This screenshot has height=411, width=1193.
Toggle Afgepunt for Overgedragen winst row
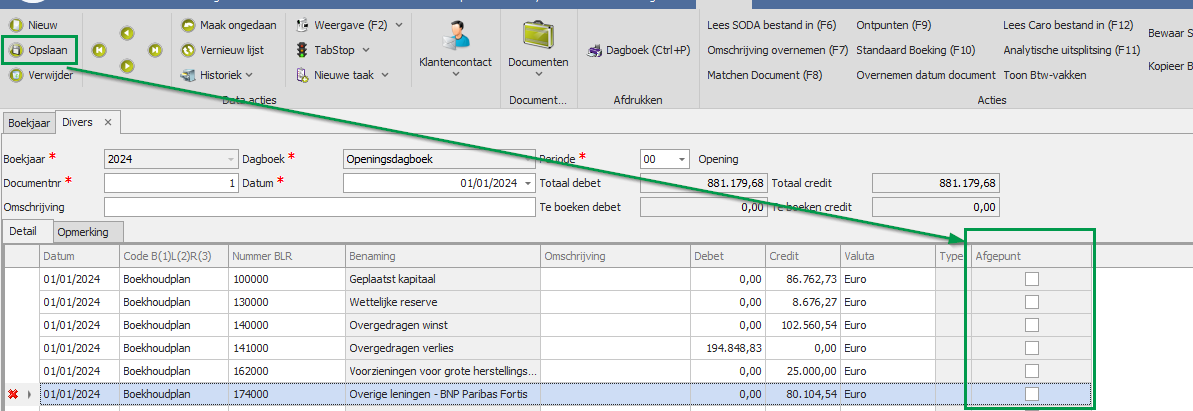[1031, 325]
